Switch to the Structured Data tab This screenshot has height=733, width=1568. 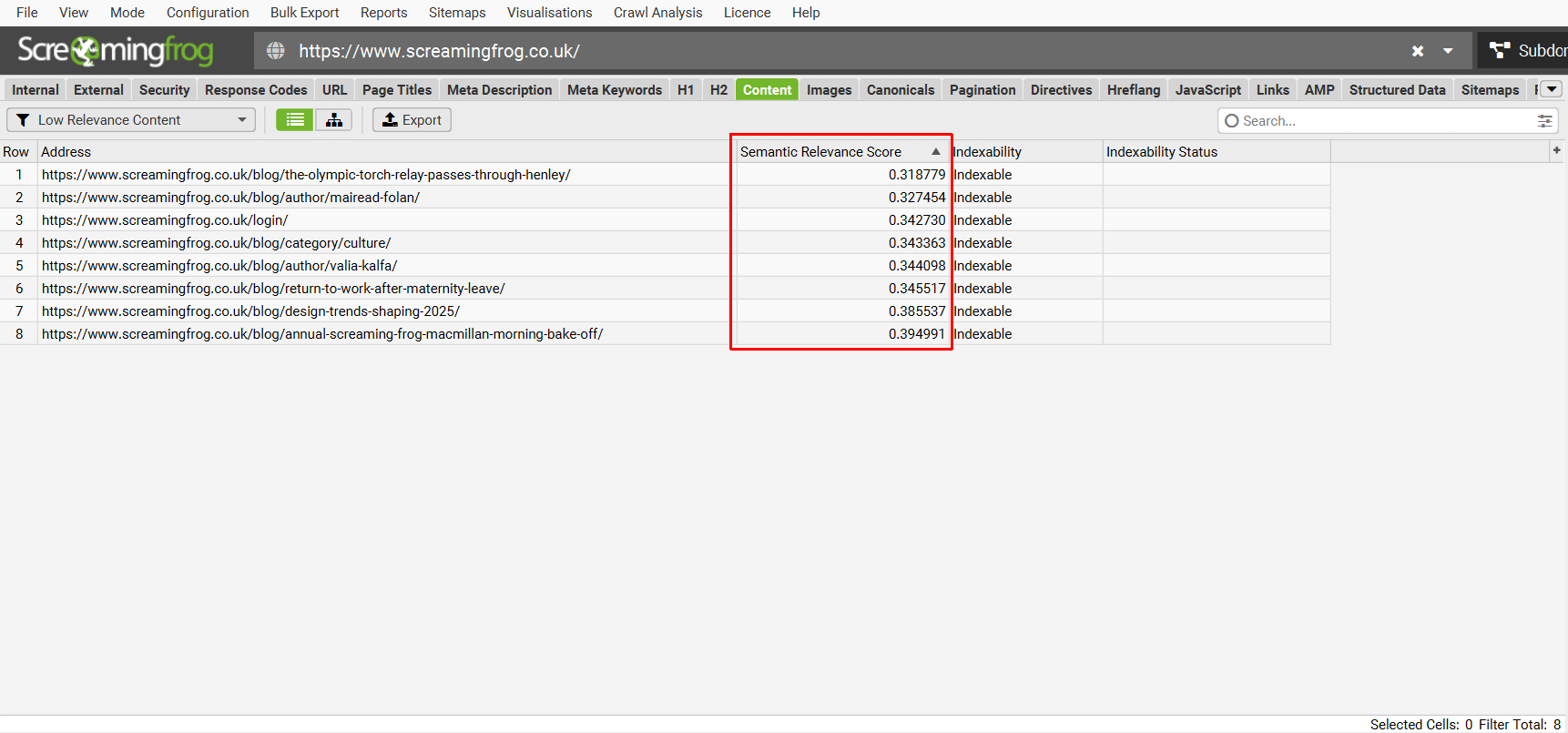1397,89
